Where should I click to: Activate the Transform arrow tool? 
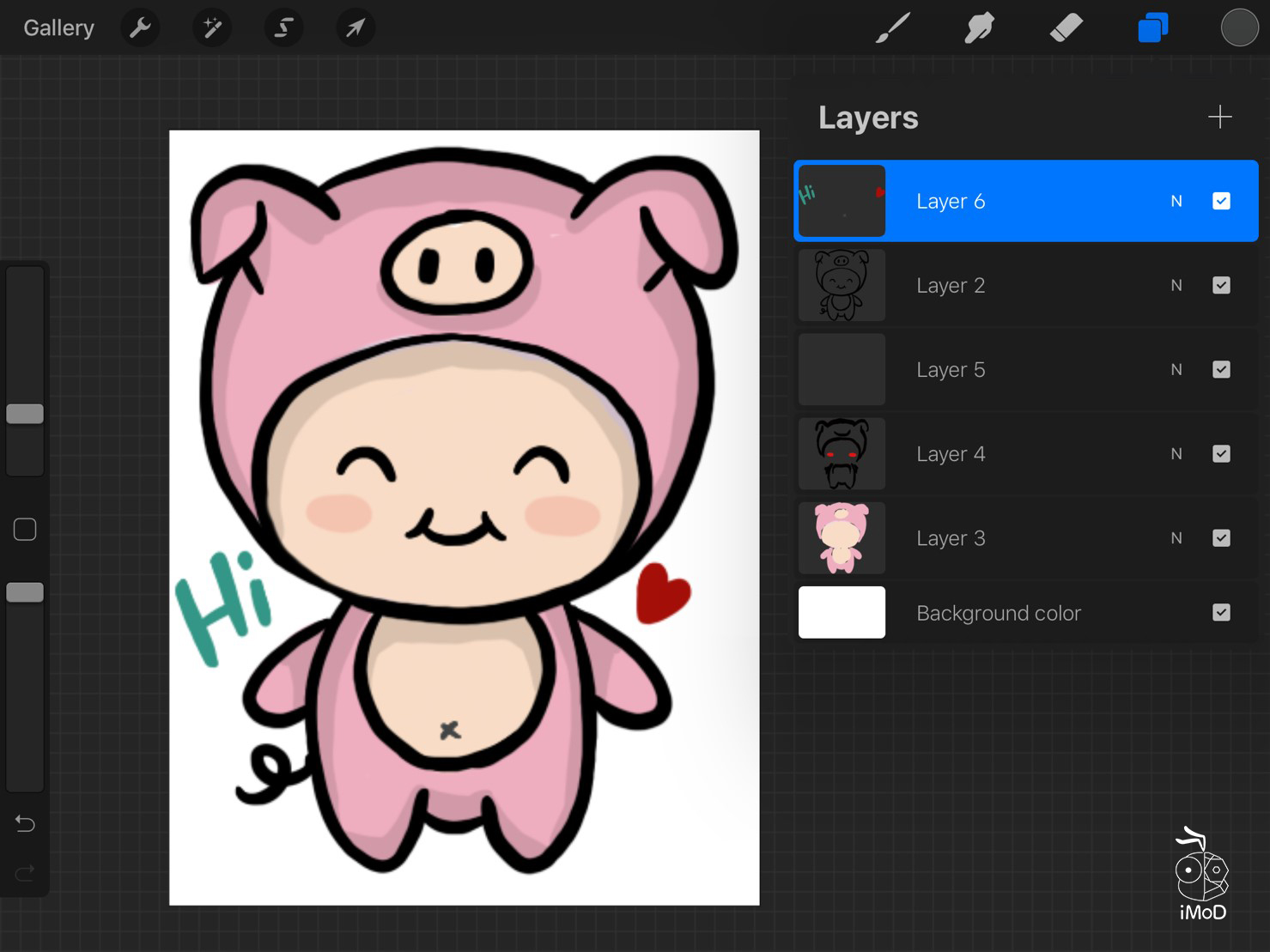[x=355, y=28]
